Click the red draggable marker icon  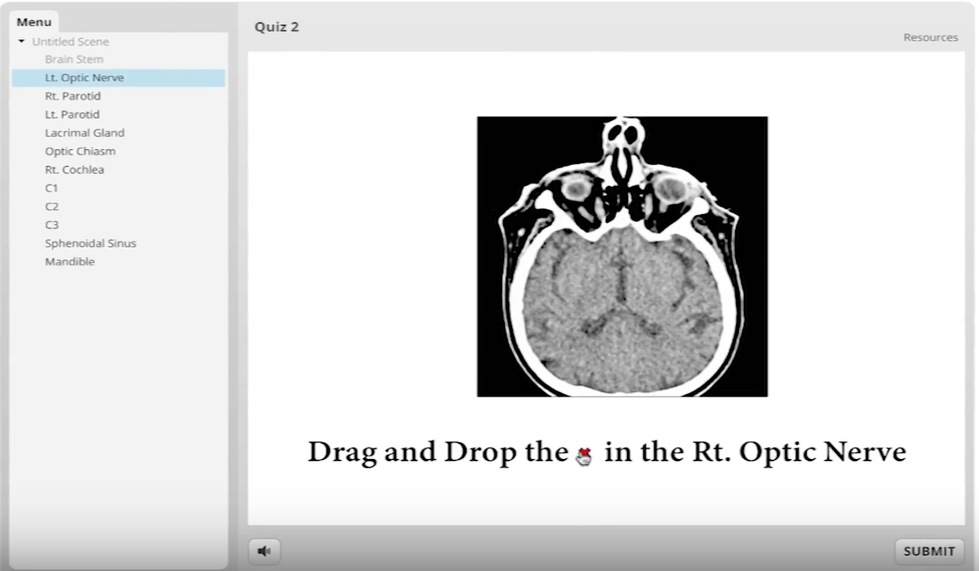click(585, 456)
